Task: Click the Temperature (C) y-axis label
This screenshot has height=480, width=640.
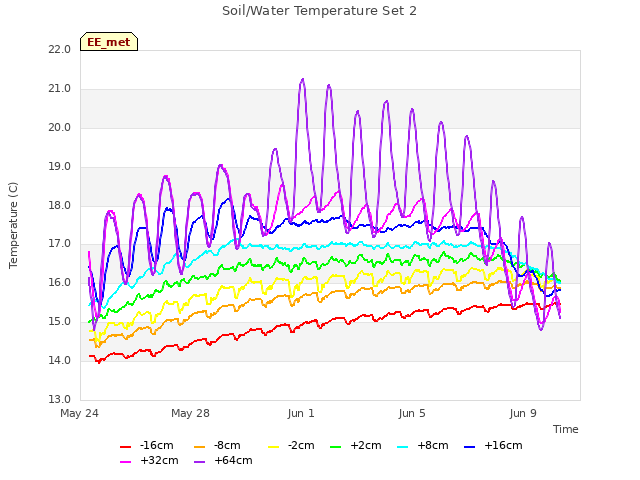Action: click(13, 225)
